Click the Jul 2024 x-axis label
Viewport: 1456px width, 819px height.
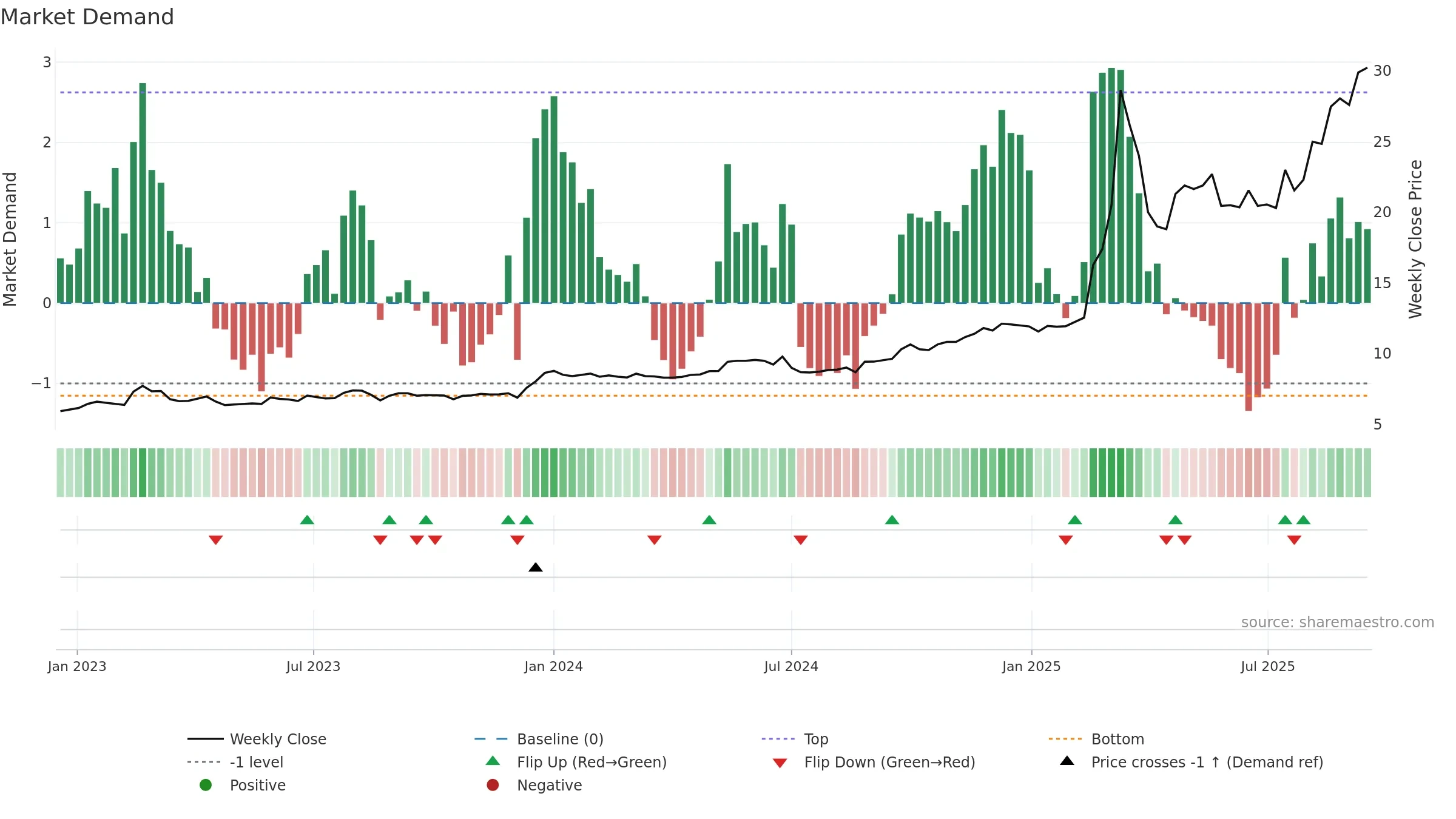[x=791, y=666]
